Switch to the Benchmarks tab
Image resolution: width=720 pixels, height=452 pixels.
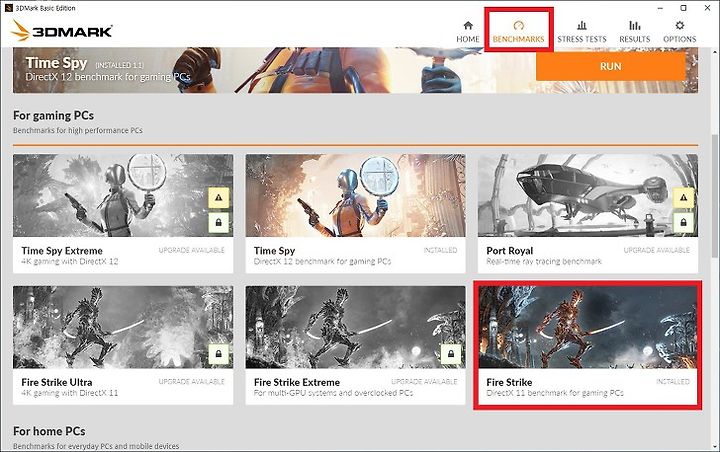pos(518,32)
